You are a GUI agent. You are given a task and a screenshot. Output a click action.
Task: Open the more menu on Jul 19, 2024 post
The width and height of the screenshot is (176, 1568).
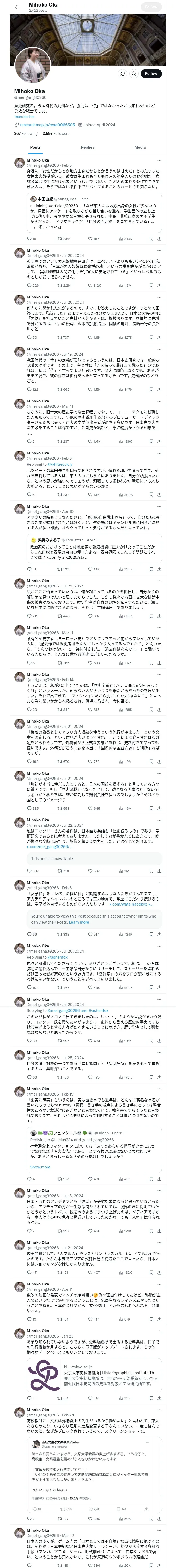tap(160, 349)
